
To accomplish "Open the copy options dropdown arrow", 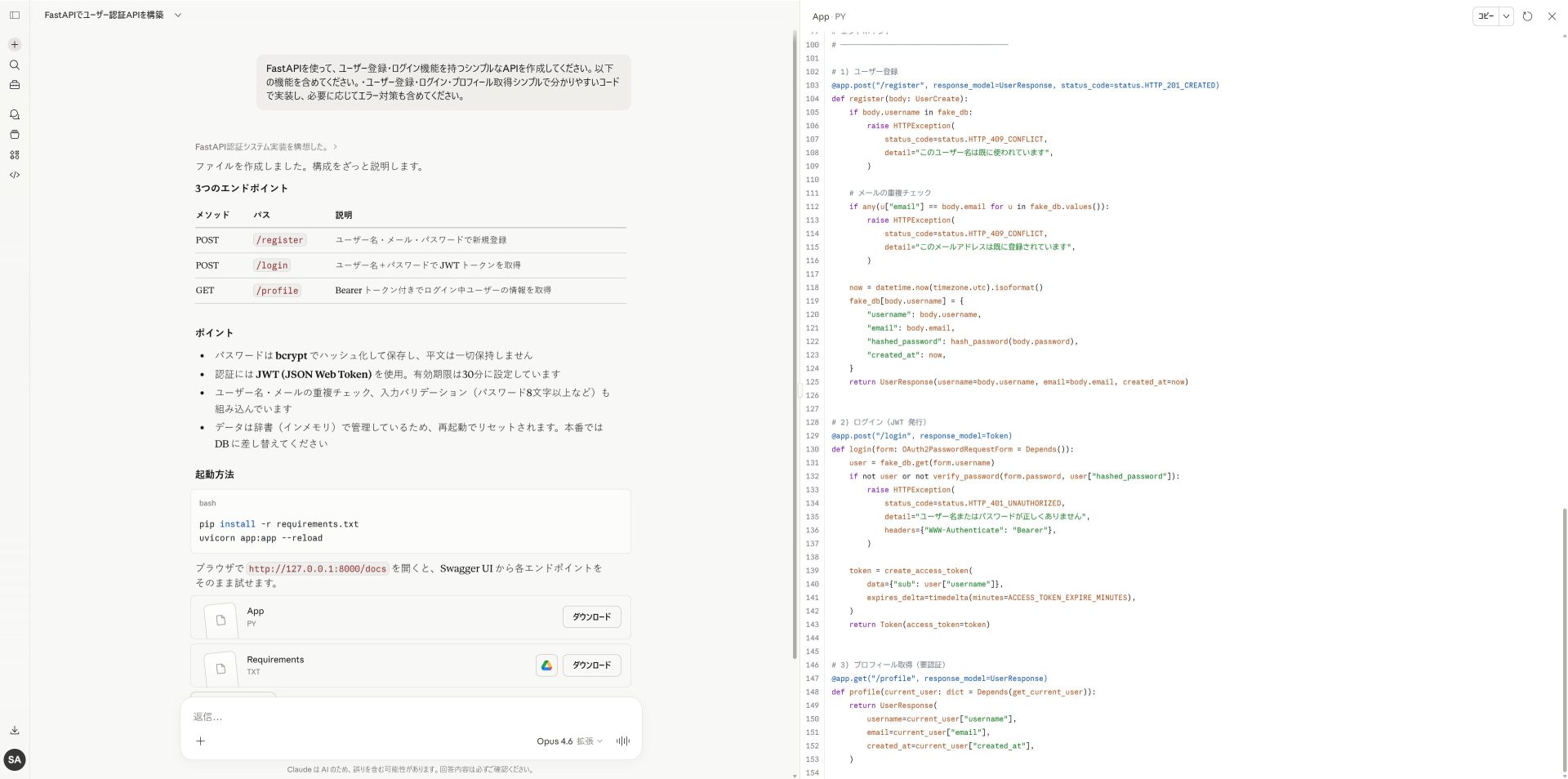I will (1506, 16).
